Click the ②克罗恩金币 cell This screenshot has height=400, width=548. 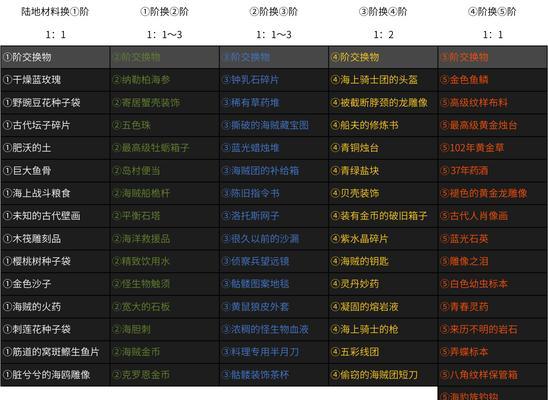(x=165, y=375)
